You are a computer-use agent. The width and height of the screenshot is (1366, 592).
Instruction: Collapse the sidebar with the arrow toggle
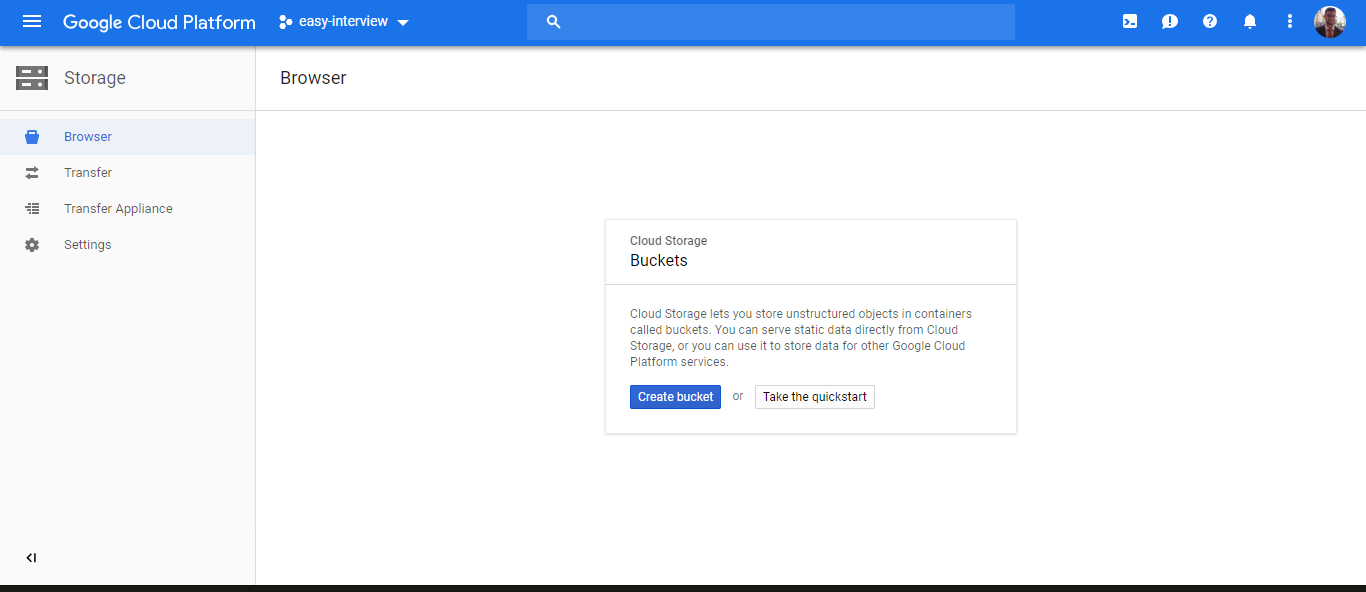[32, 558]
